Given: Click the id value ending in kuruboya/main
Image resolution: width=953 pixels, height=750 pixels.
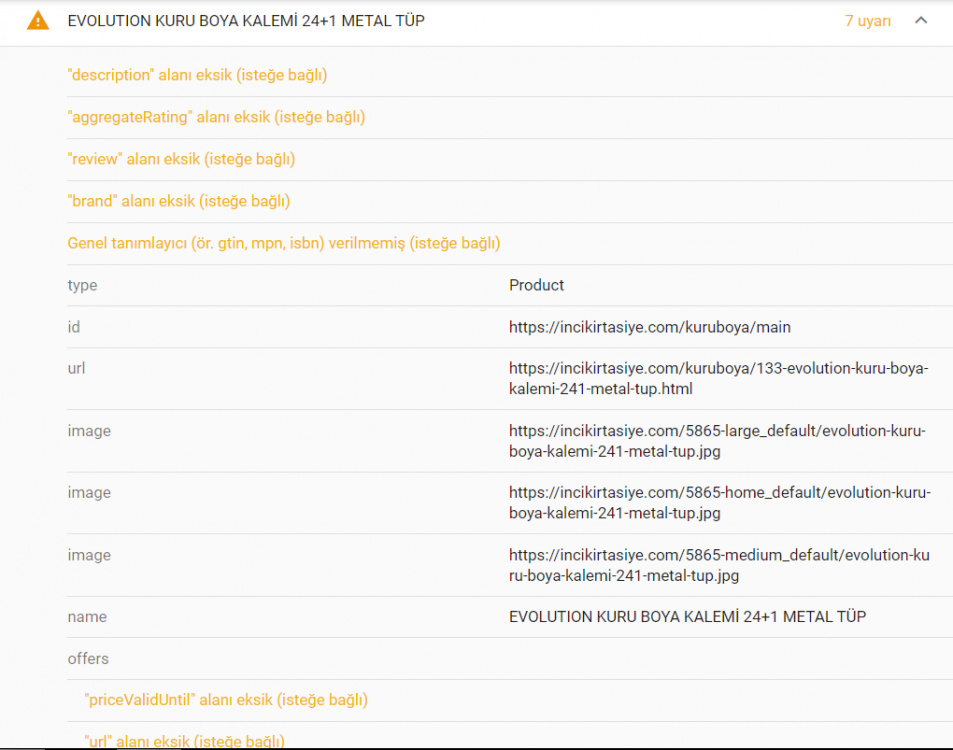Looking at the screenshot, I should [x=650, y=327].
